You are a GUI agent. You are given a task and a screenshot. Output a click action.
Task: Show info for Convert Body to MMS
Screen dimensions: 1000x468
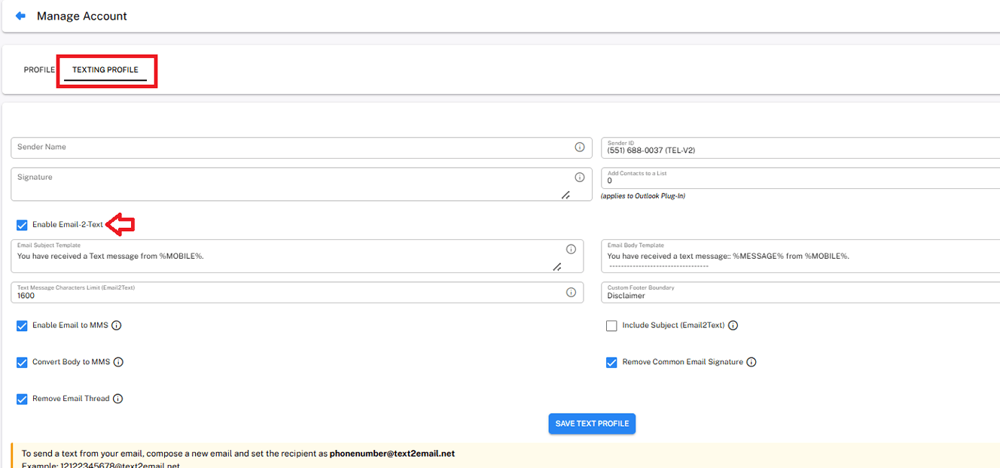coord(118,362)
